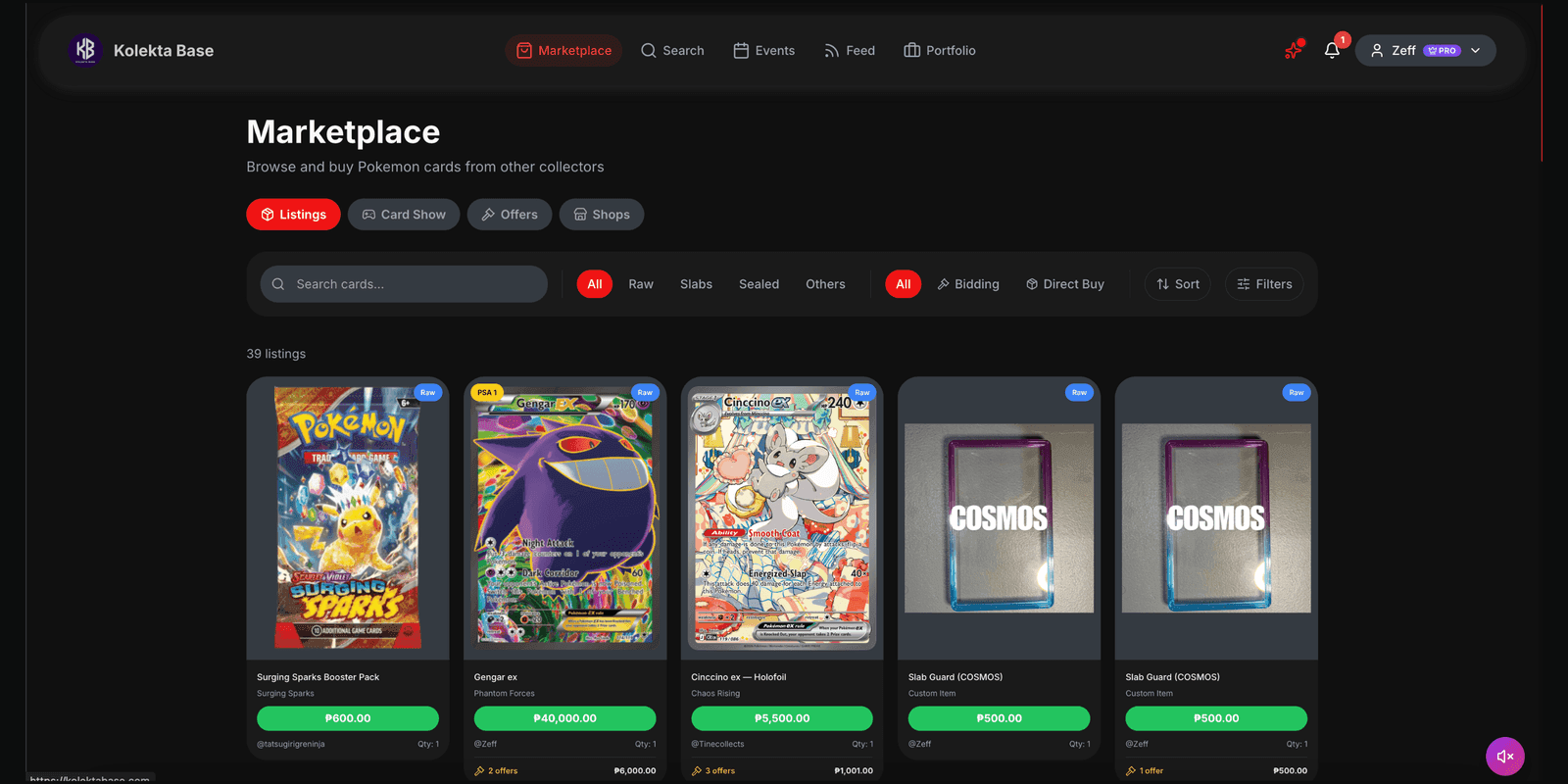Click the search magnifier icon in search box
Viewport: 1568px width, 784px height.
pos(278,284)
